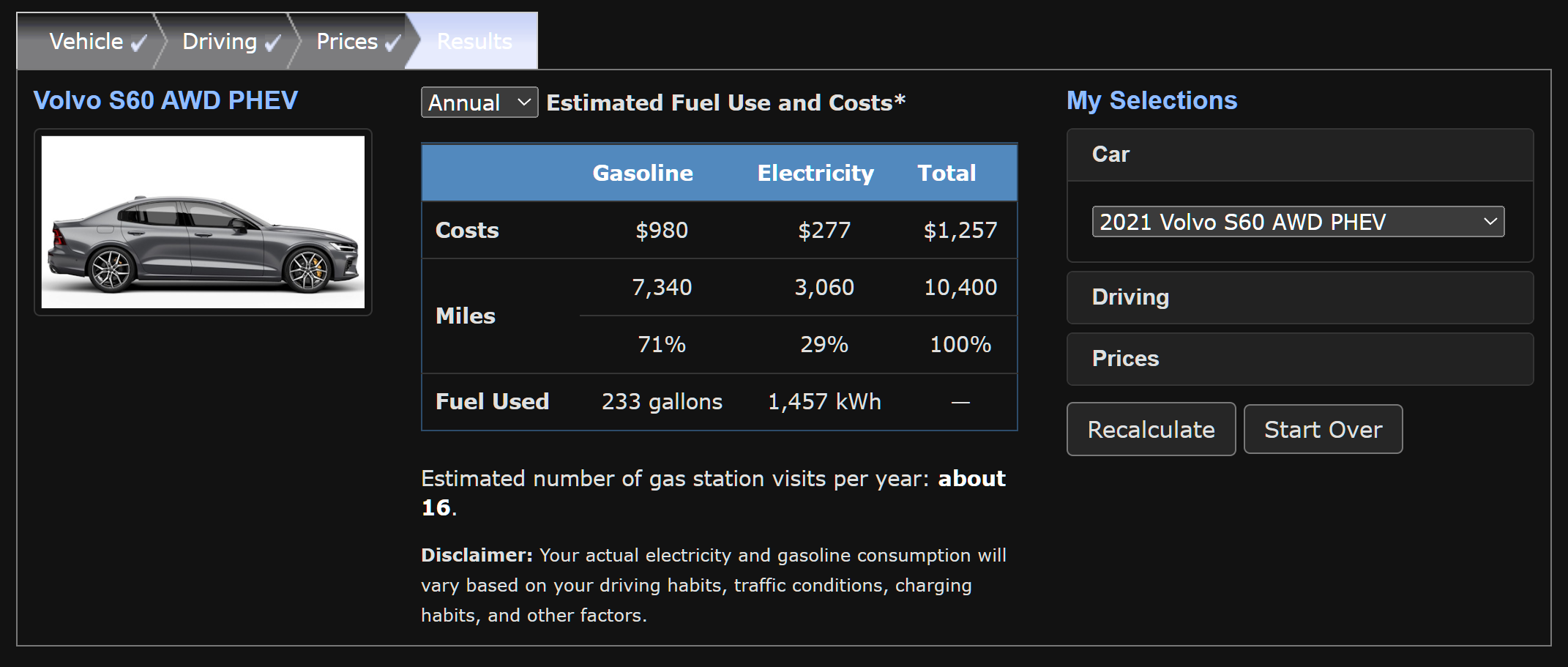Click the Start Over button

[1323, 429]
